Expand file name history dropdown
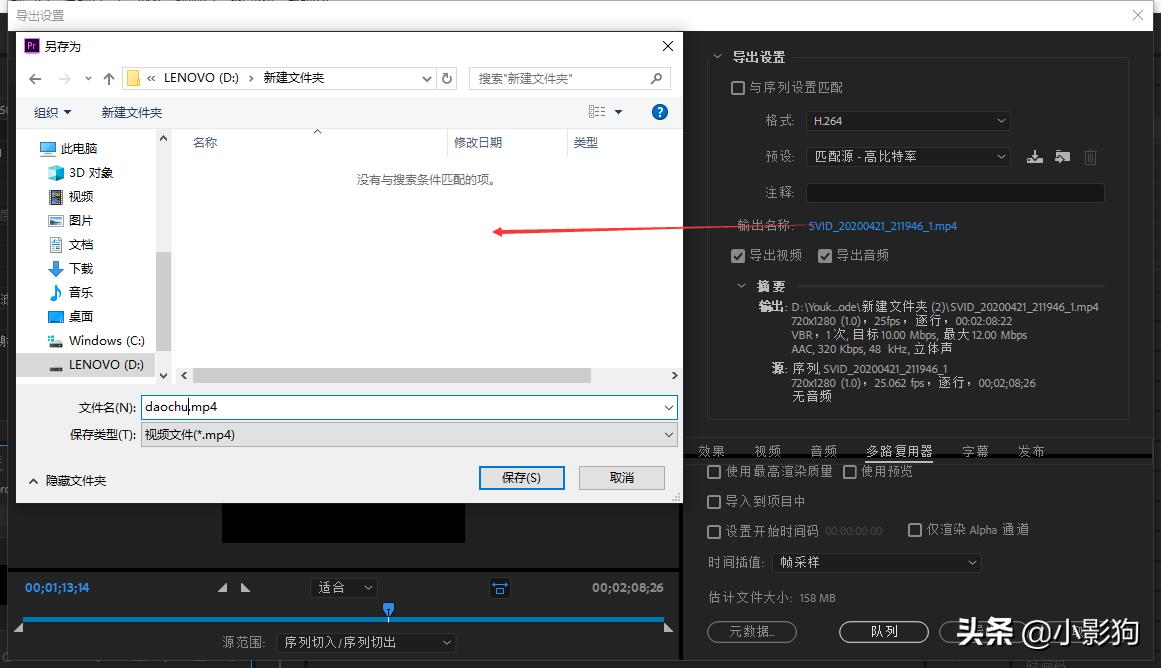The height and width of the screenshot is (668, 1161). (669, 407)
